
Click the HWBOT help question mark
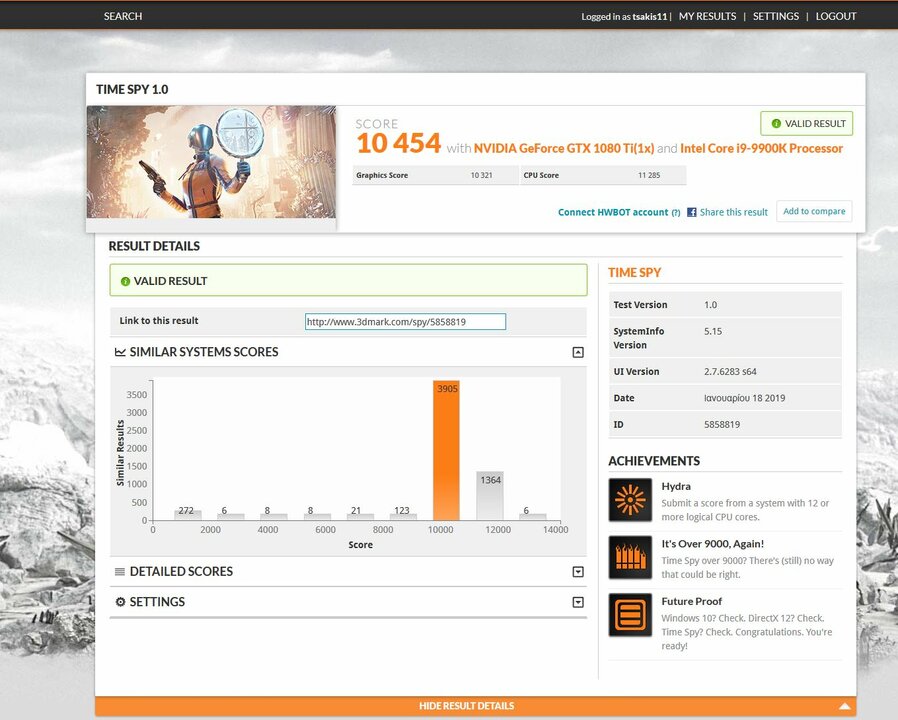click(x=676, y=213)
